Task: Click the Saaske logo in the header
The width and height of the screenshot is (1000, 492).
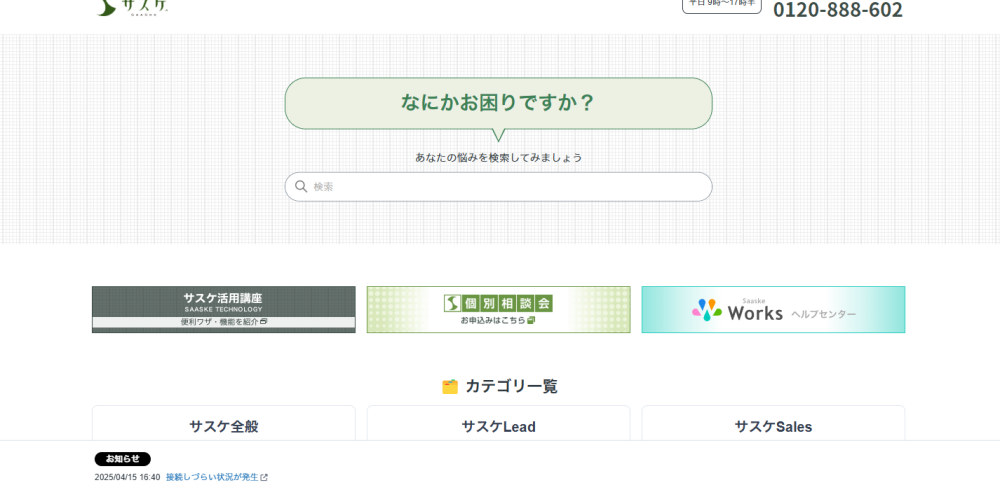Action: coord(133,7)
